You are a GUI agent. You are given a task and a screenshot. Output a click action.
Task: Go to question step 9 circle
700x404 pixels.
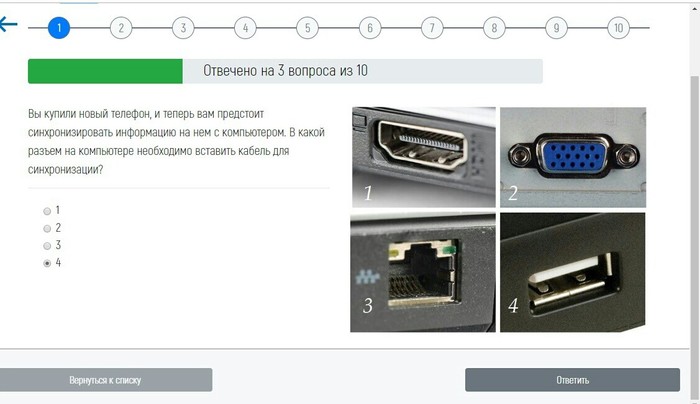pos(556,28)
